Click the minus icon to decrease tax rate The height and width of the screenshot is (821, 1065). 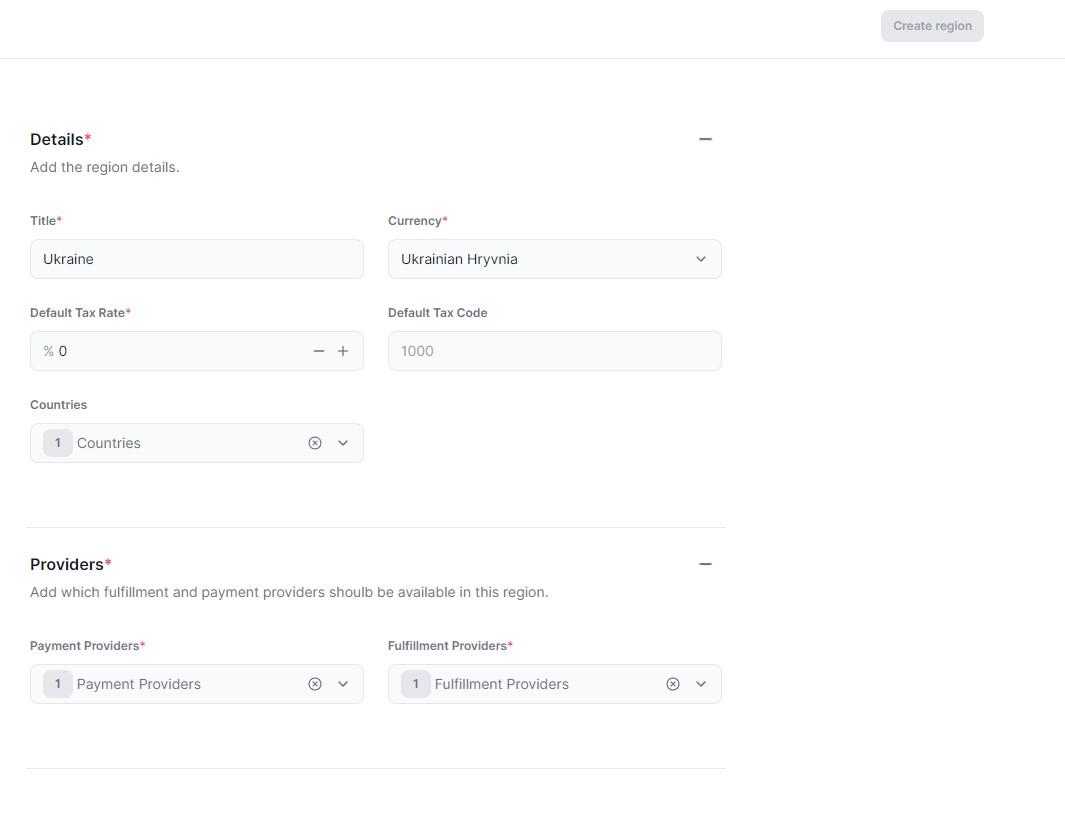tap(319, 351)
